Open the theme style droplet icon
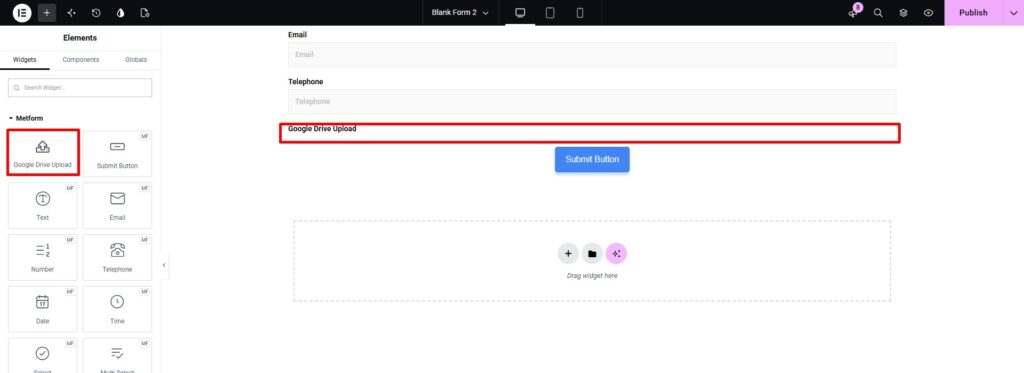This screenshot has width=1024, height=373. [x=120, y=12]
